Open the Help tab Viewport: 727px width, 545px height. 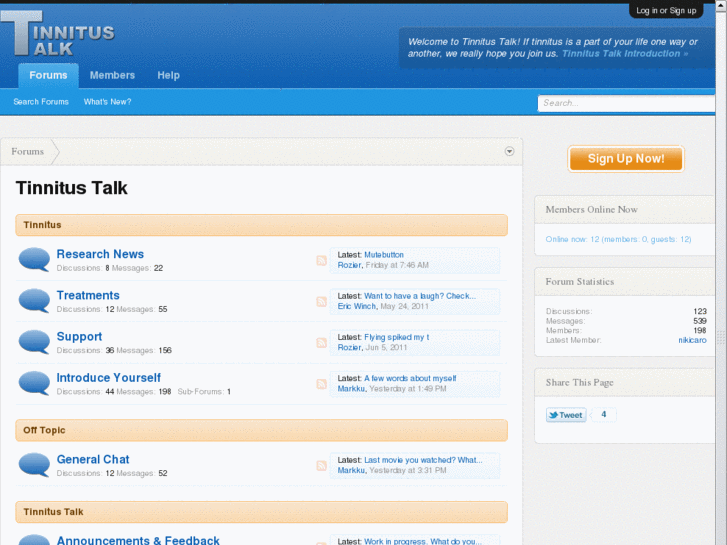168,75
